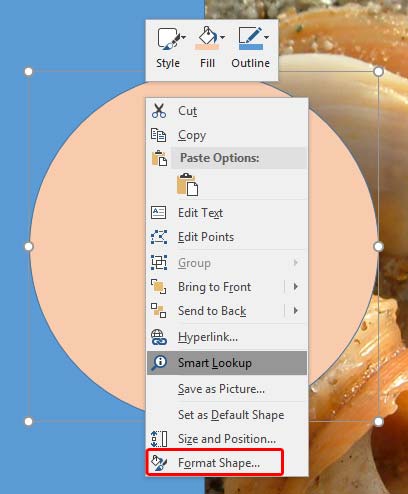Expand the Bring to Front submenu arrow
The image size is (408, 494).
tap(295, 287)
